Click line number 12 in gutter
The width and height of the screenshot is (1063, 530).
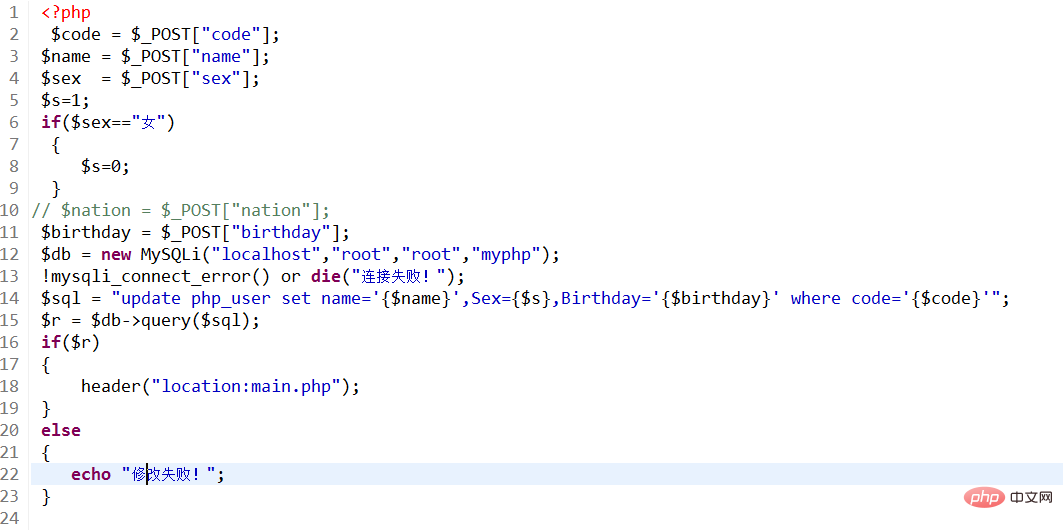point(10,255)
